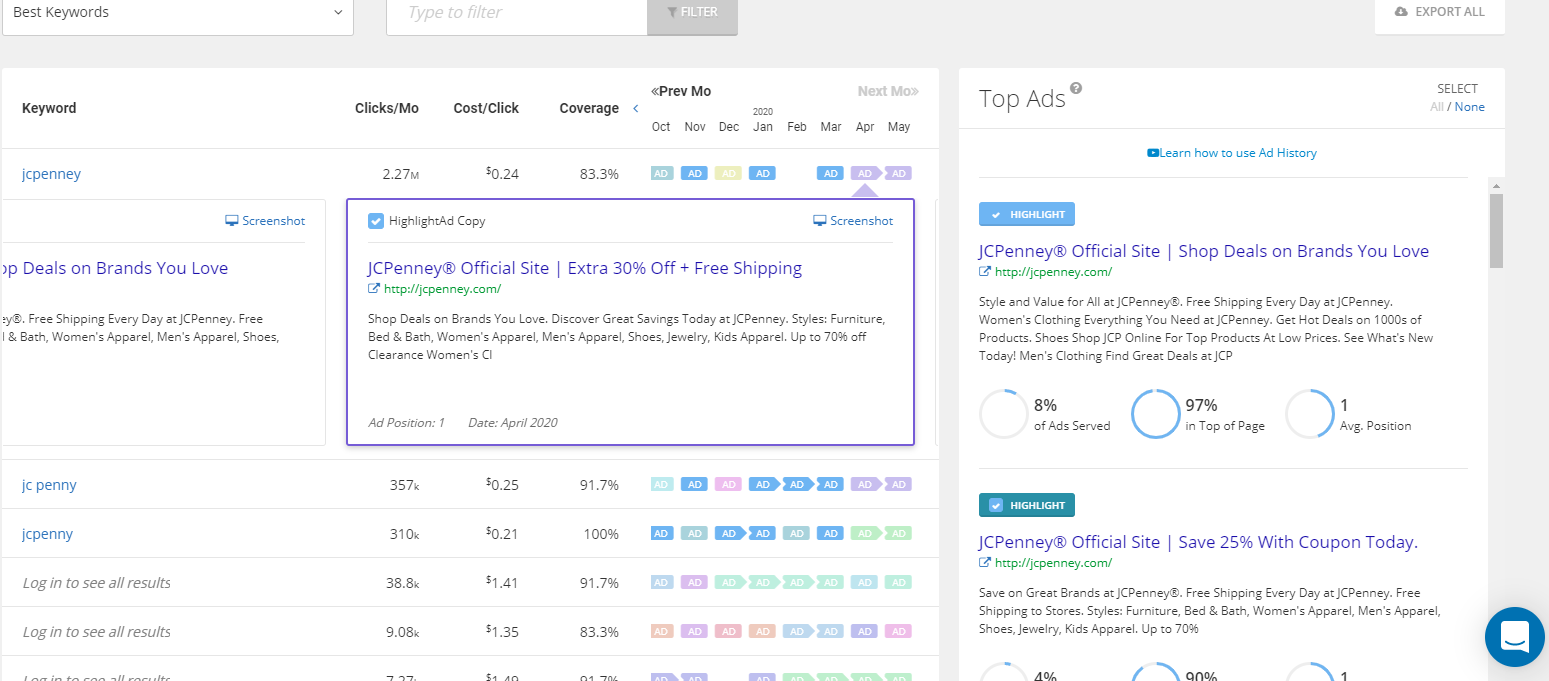Click the Avg. Position 1 gauge
The width and height of the screenshot is (1549, 681).
1310,414
